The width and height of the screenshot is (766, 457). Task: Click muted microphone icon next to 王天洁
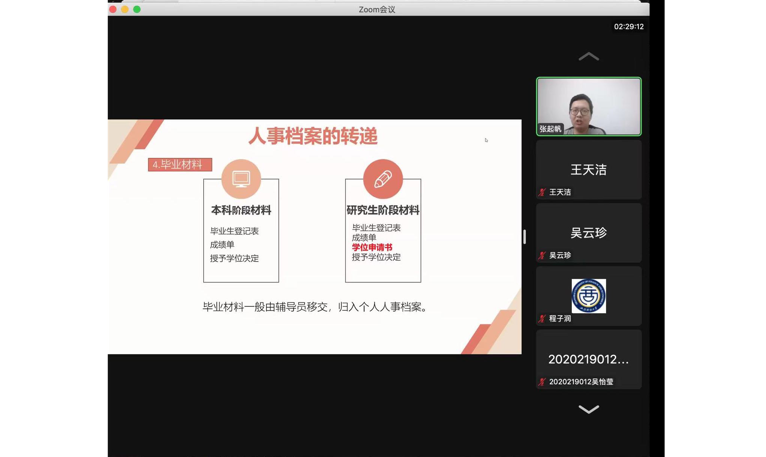coord(542,192)
